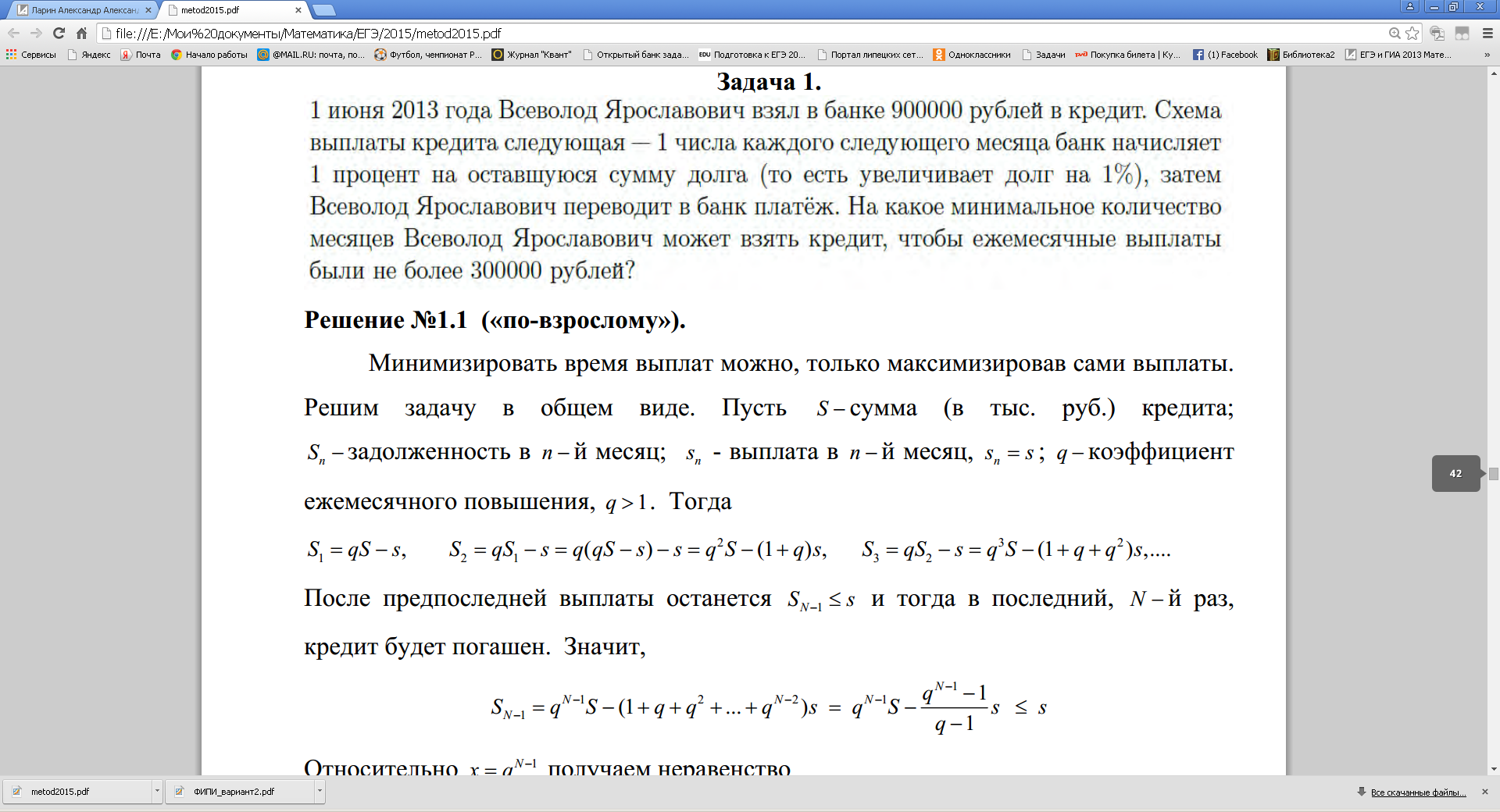This screenshot has width=1500, height=812.
Task: Switch to the Ларин Александр tab
Action: (81, 10)
